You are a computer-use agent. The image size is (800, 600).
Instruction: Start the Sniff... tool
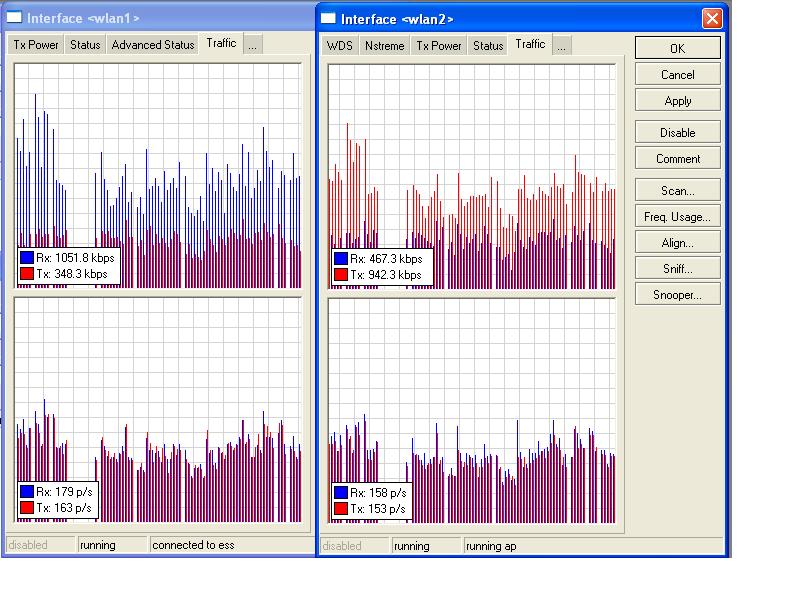678,269
